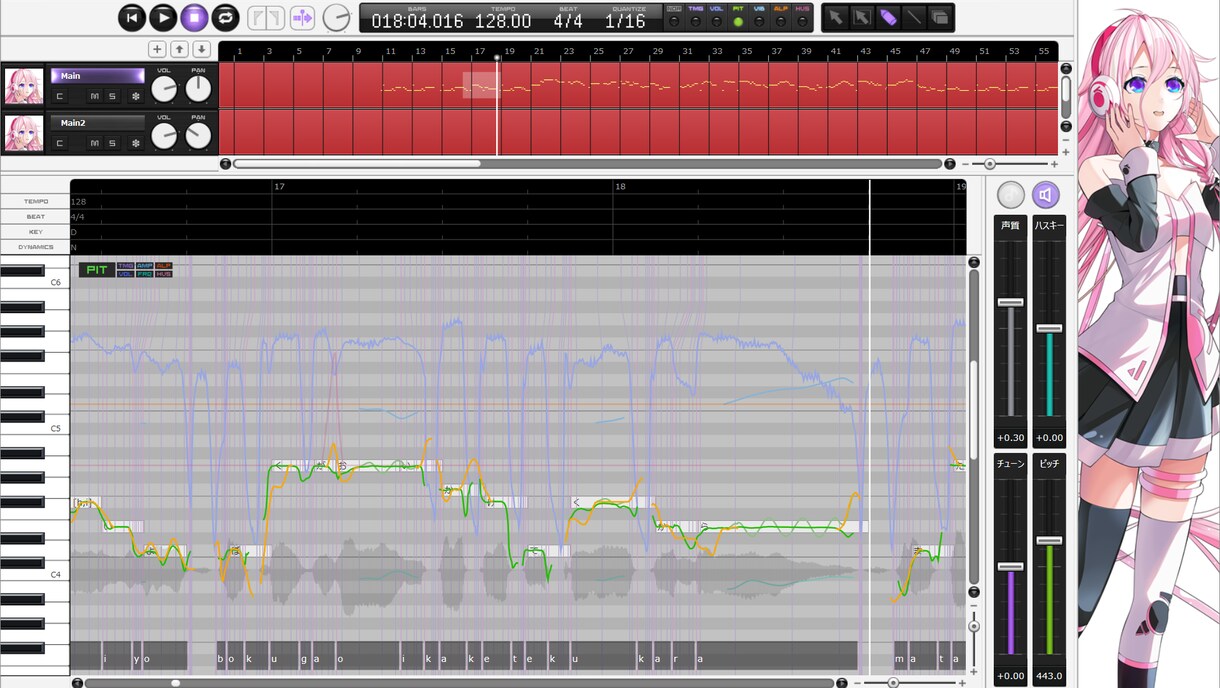Click the C button on the Main track
This screenshot has height=688, width=1220.
(x=60, y=96)
